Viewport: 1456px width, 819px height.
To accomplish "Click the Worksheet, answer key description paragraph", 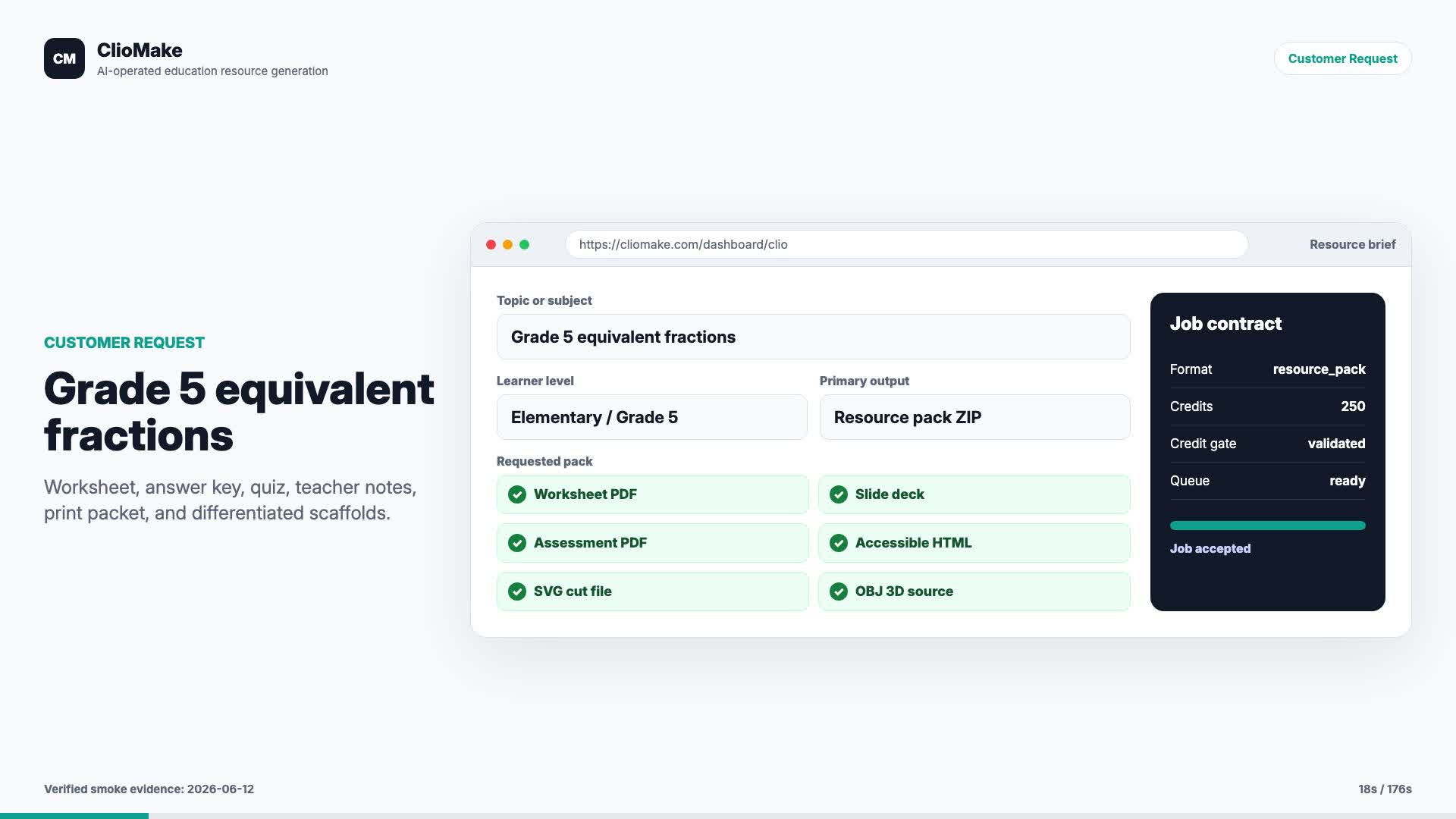I will click(230, 500).
